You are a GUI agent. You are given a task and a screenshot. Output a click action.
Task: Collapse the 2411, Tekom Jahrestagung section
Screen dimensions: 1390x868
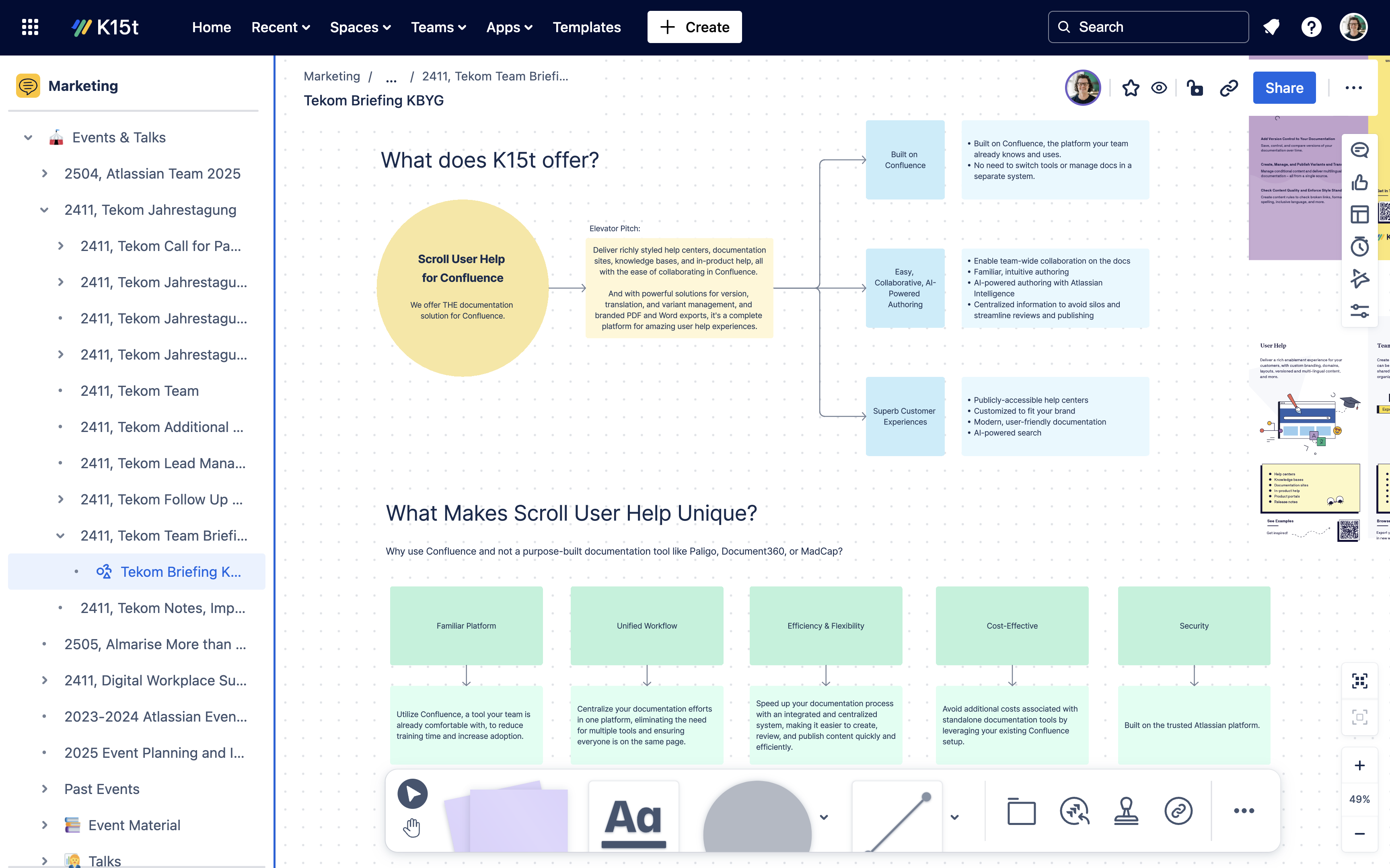pos(44,210)
